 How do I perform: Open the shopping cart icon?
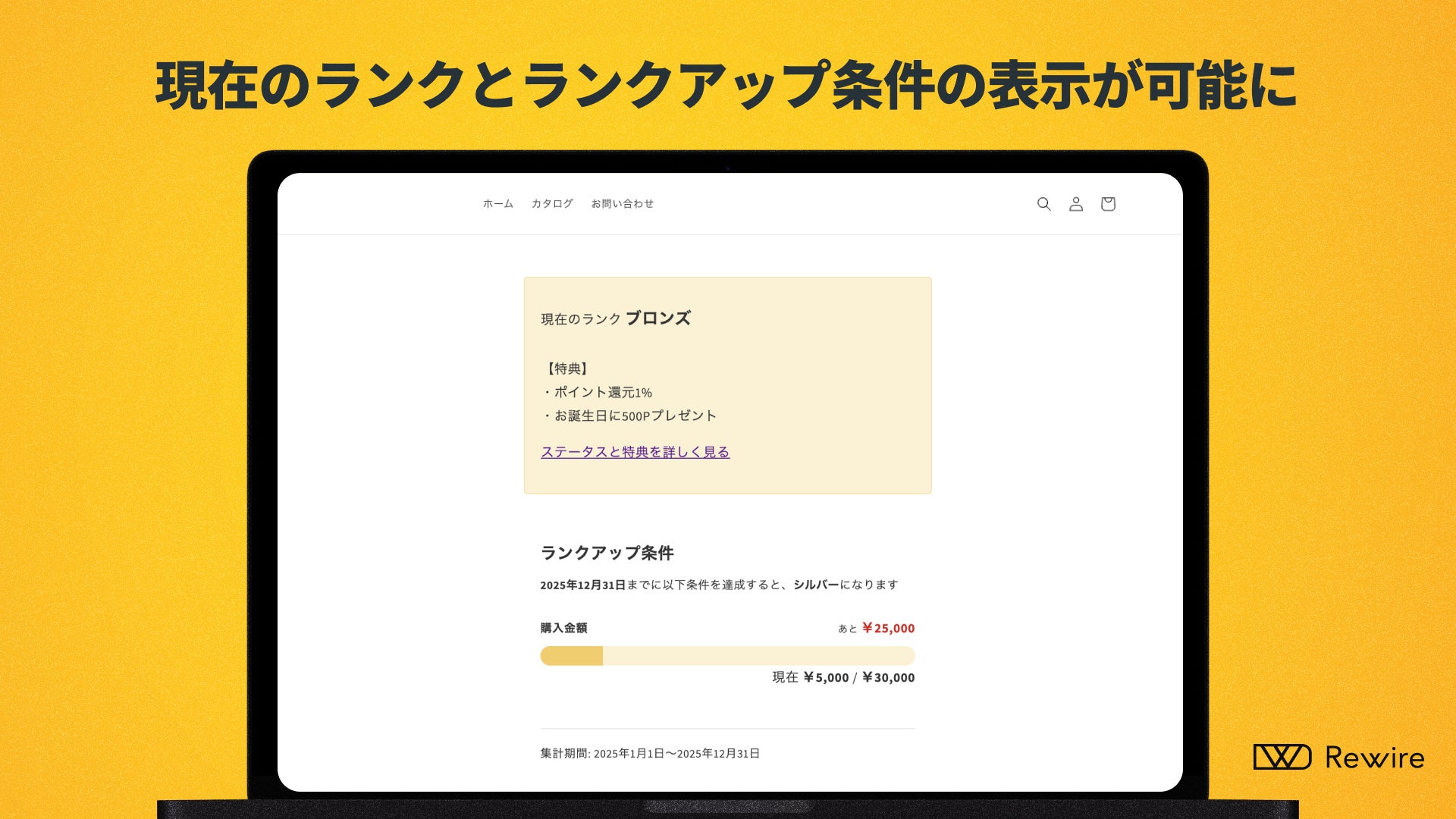tap(1108, 204)
